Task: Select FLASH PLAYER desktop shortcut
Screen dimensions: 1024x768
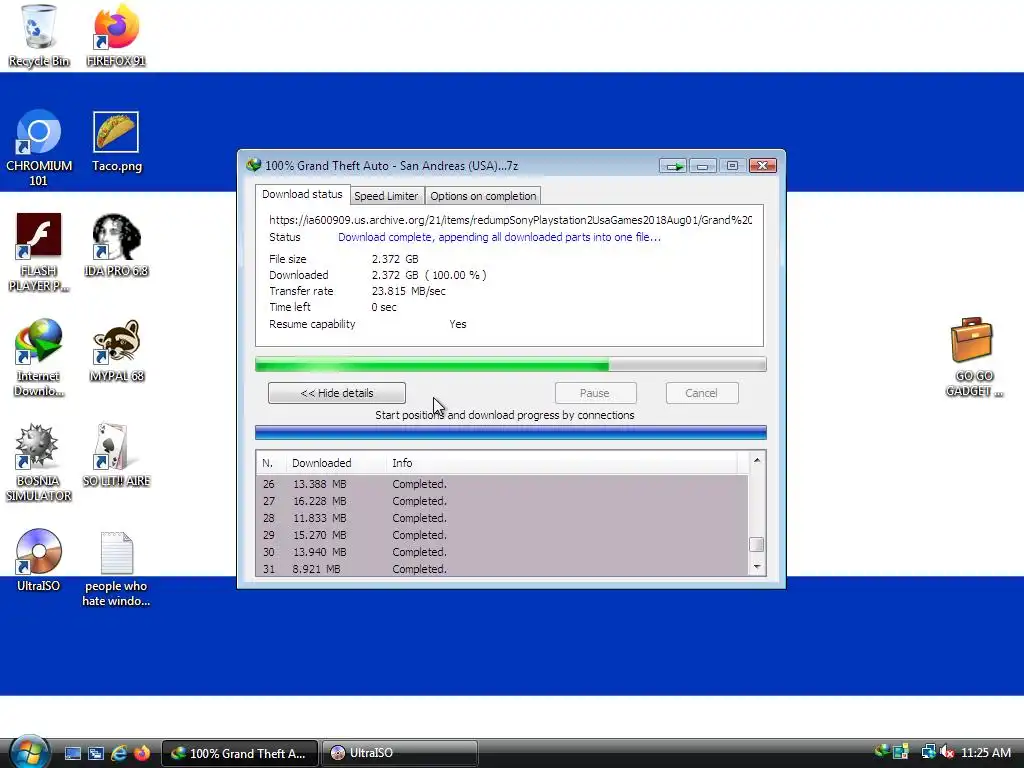Action: 39,253
